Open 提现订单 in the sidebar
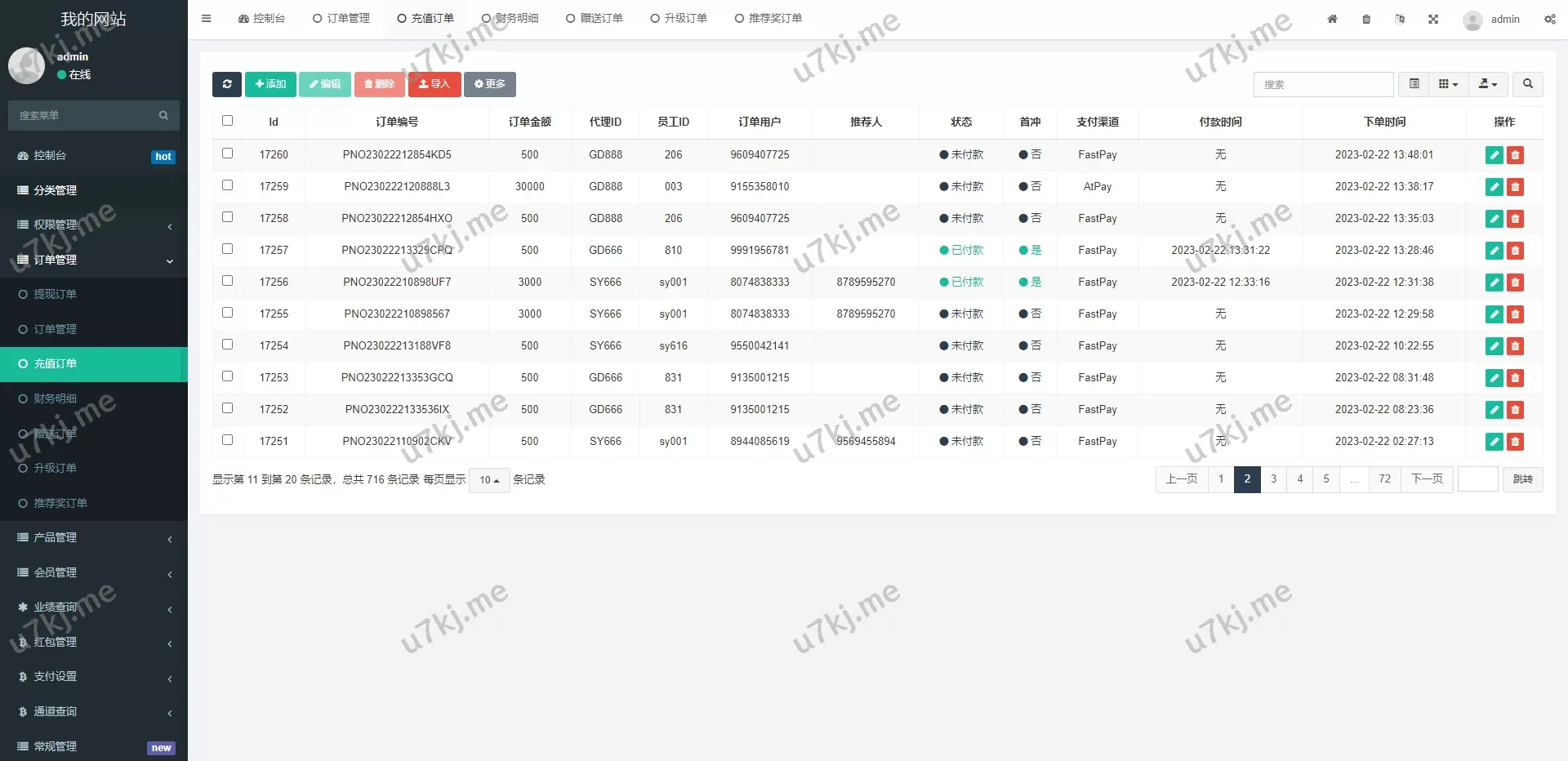 click(x=55, y=294)
